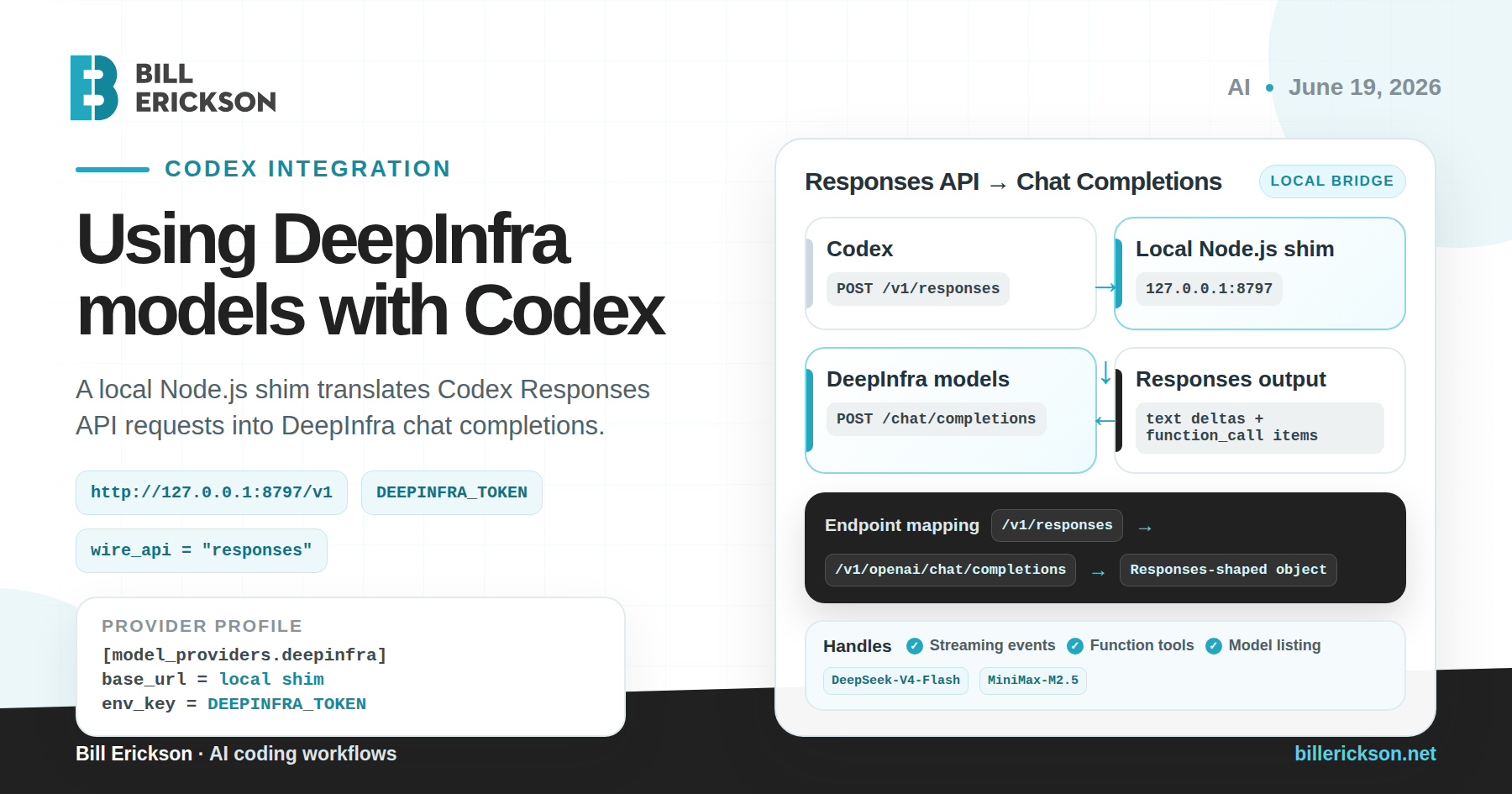
Task: Click the "DeepInfra models" card title
Action: click(x=918, y=379)
